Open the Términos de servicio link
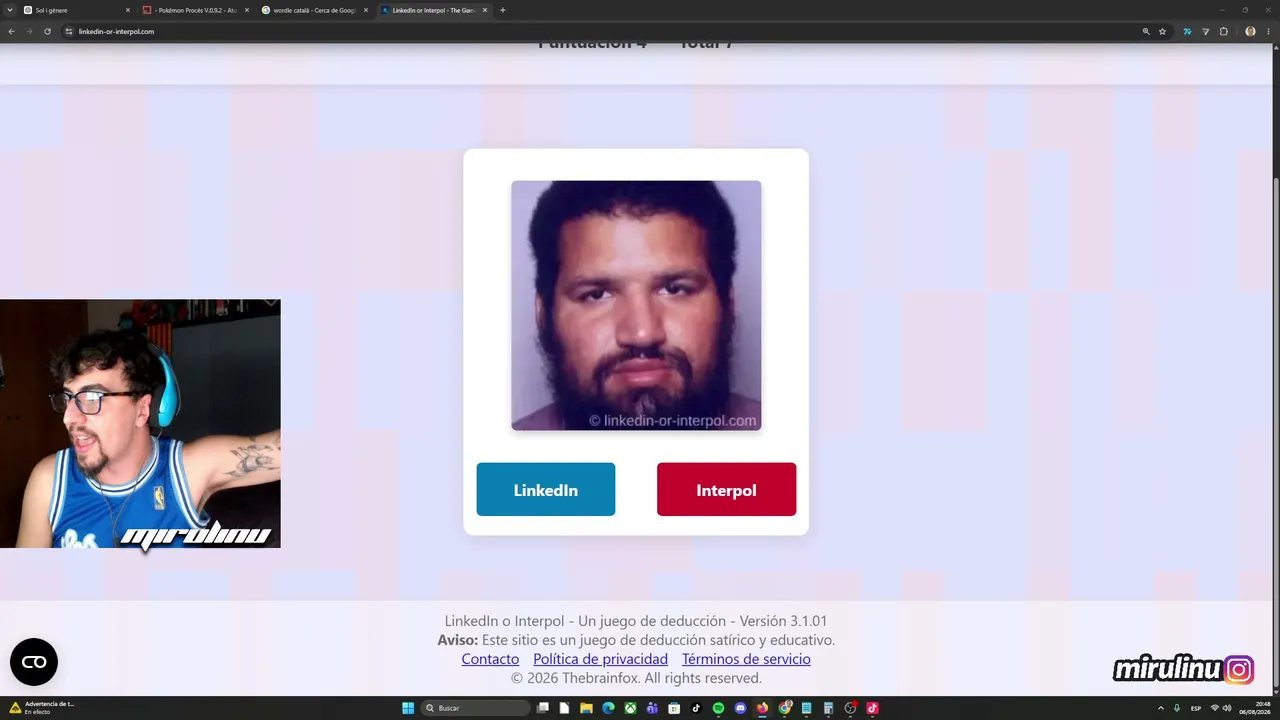This screenshot has width=1280, height=720. coord(746,659)
